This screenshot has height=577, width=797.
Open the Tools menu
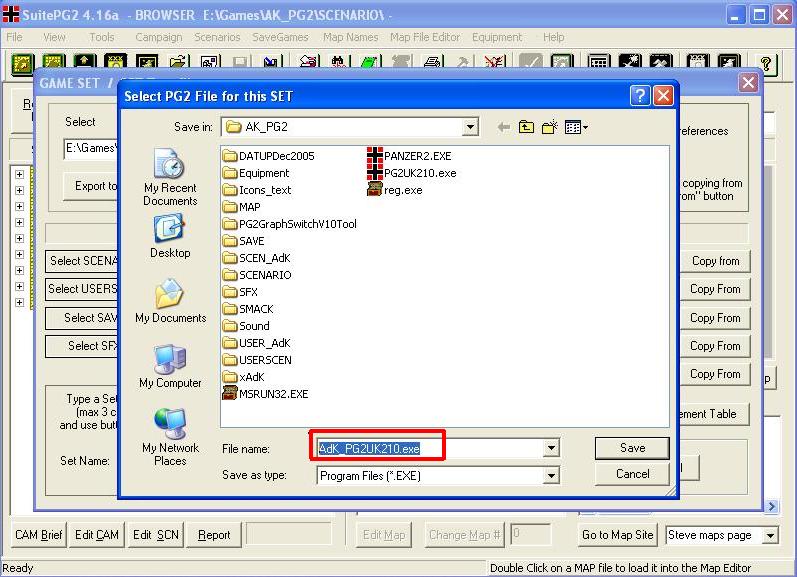(102, 37)
